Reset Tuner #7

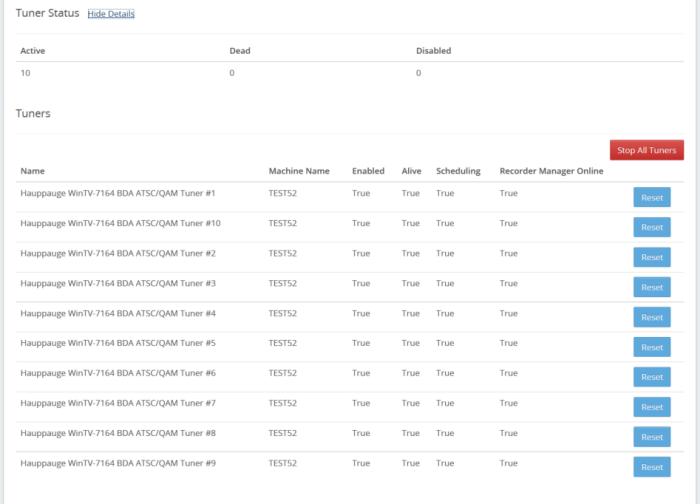652,407
